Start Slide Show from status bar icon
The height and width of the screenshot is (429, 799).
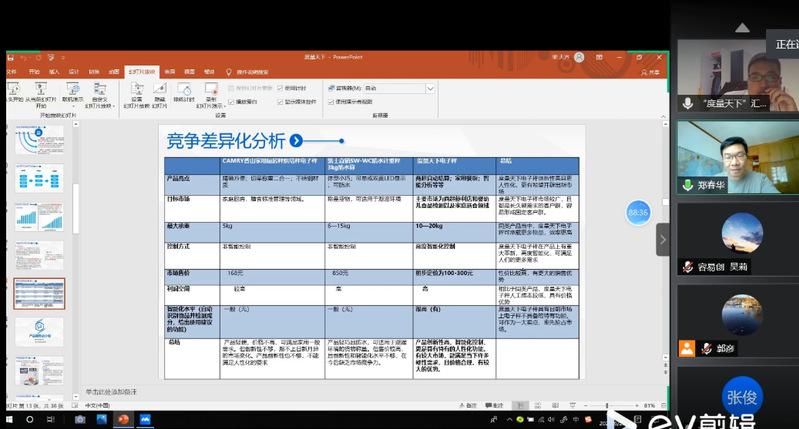pos(573,406)
